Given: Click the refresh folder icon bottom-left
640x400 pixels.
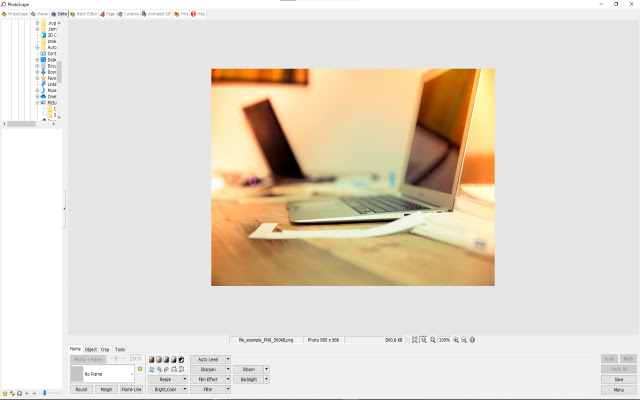Looking at the screenshot, I should [12, 393].
